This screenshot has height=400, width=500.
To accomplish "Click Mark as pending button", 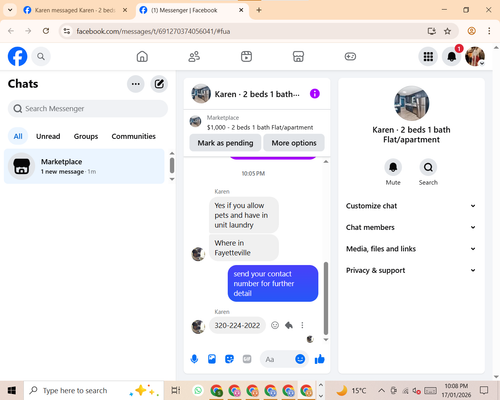I will pyautogui.click(x=225, y=143).
